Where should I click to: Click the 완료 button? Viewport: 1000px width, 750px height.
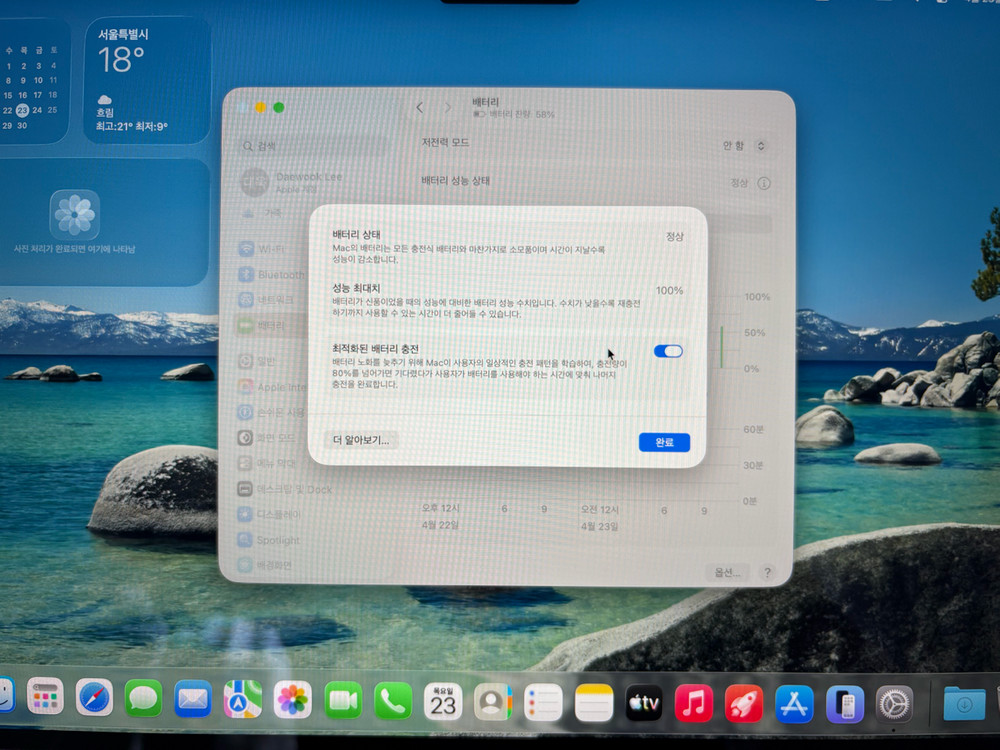664,442
